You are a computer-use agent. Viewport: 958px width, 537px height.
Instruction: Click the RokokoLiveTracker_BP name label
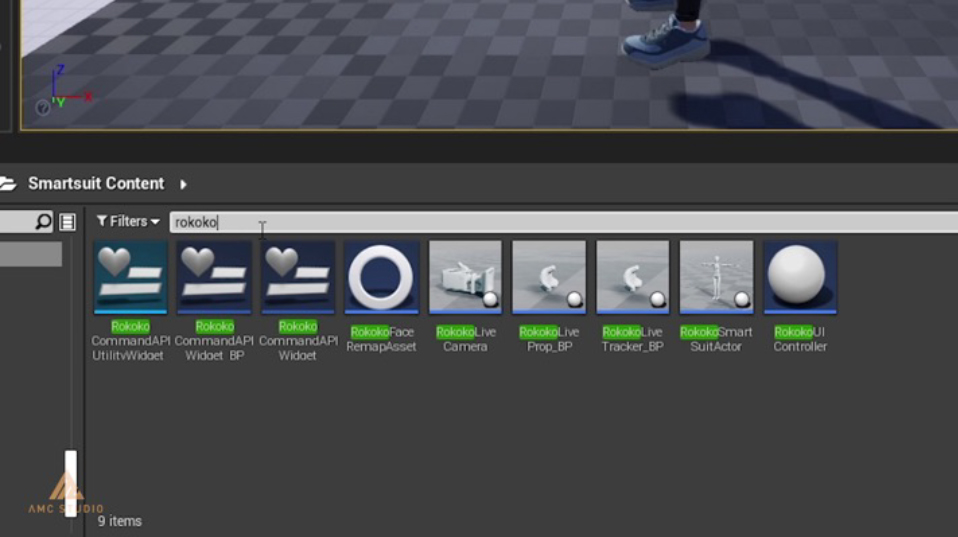click(x=632, y=339)
